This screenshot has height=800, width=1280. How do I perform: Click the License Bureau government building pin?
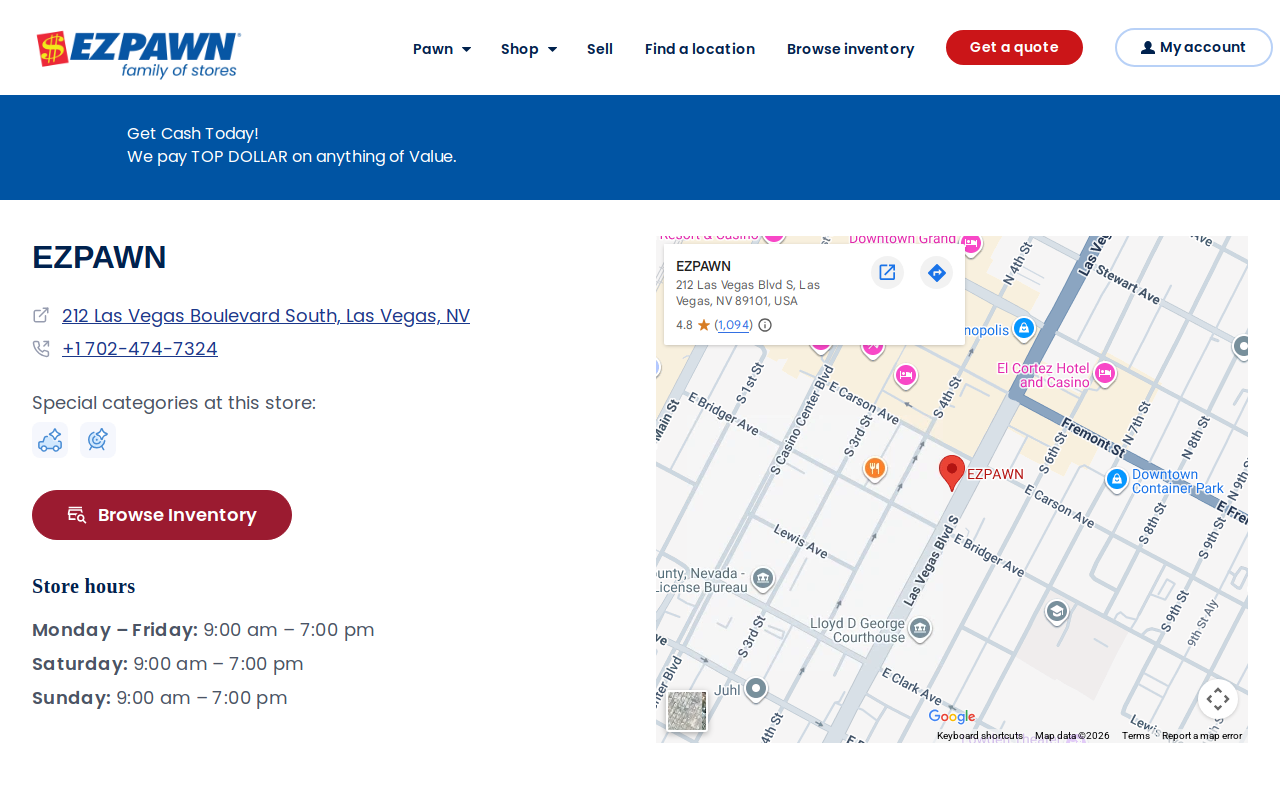(x=763, y=578)
